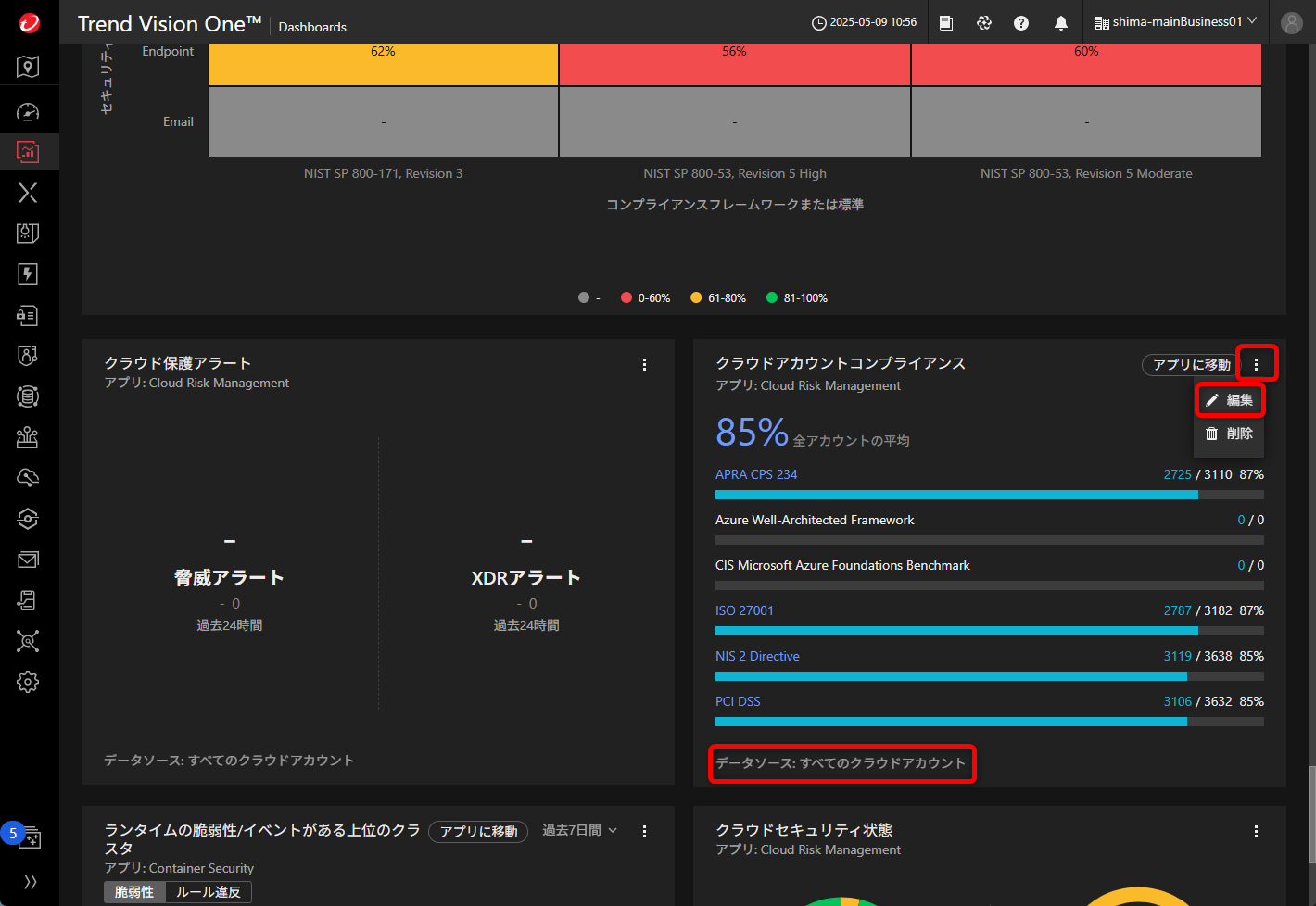Image resolution: width=1316 pixels, height=906 pixels.
Task: Open the cloud security sidebar icon
Action: pos(28,478)
